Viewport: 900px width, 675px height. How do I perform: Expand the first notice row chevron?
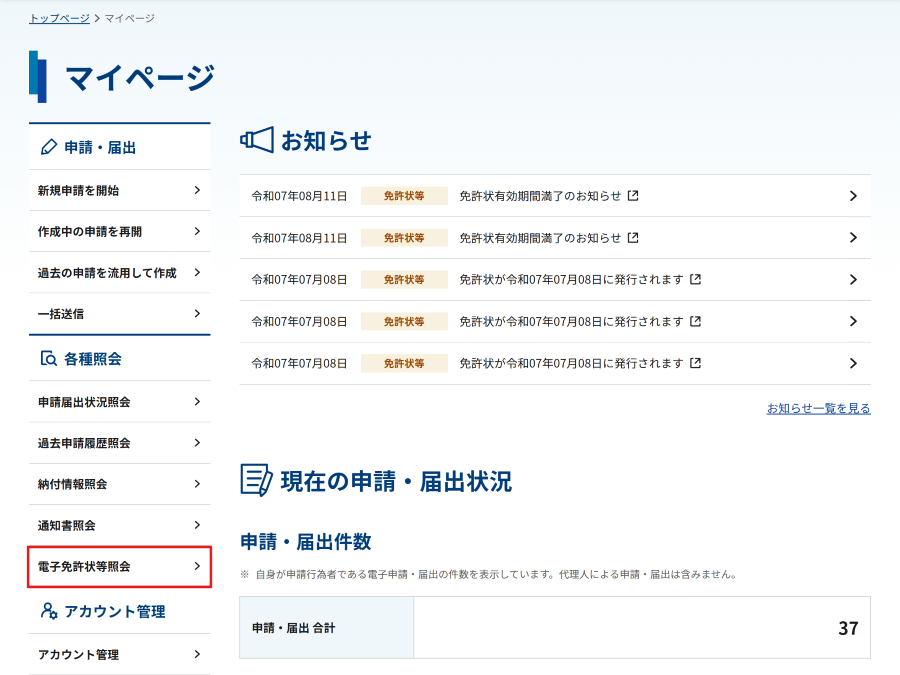point(852,196)
